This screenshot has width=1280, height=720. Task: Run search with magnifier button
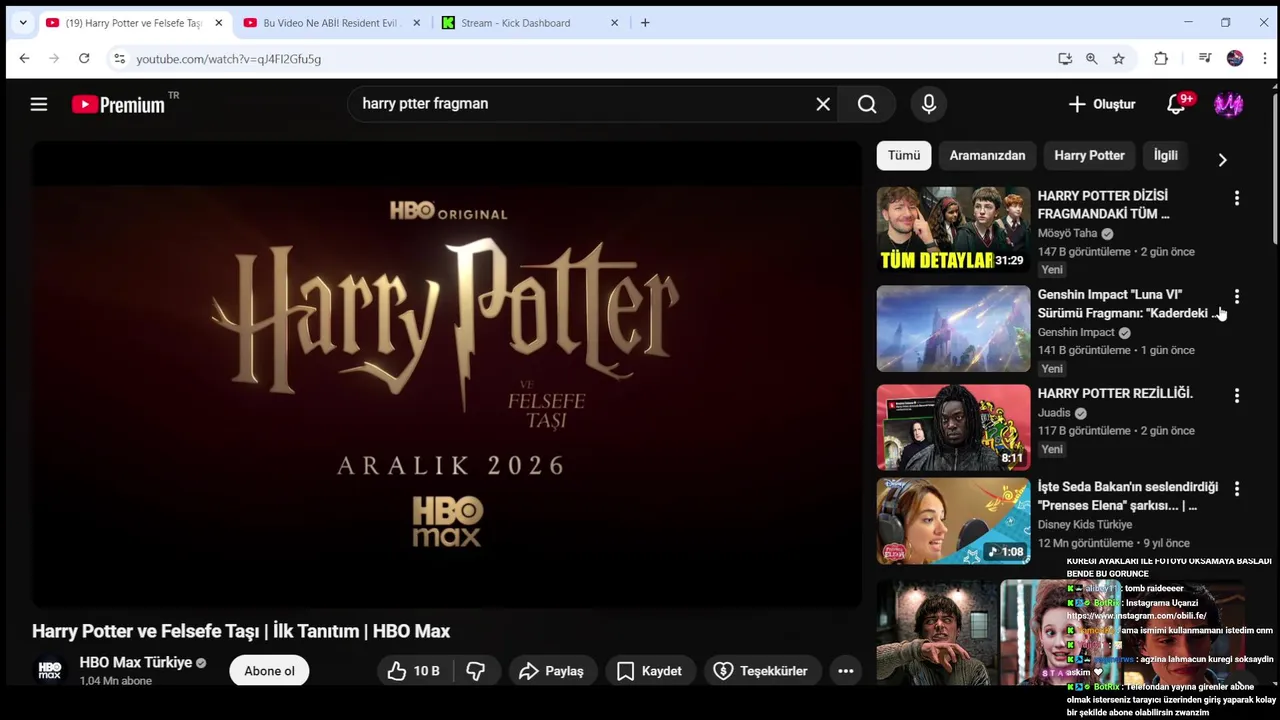point(867,104)
